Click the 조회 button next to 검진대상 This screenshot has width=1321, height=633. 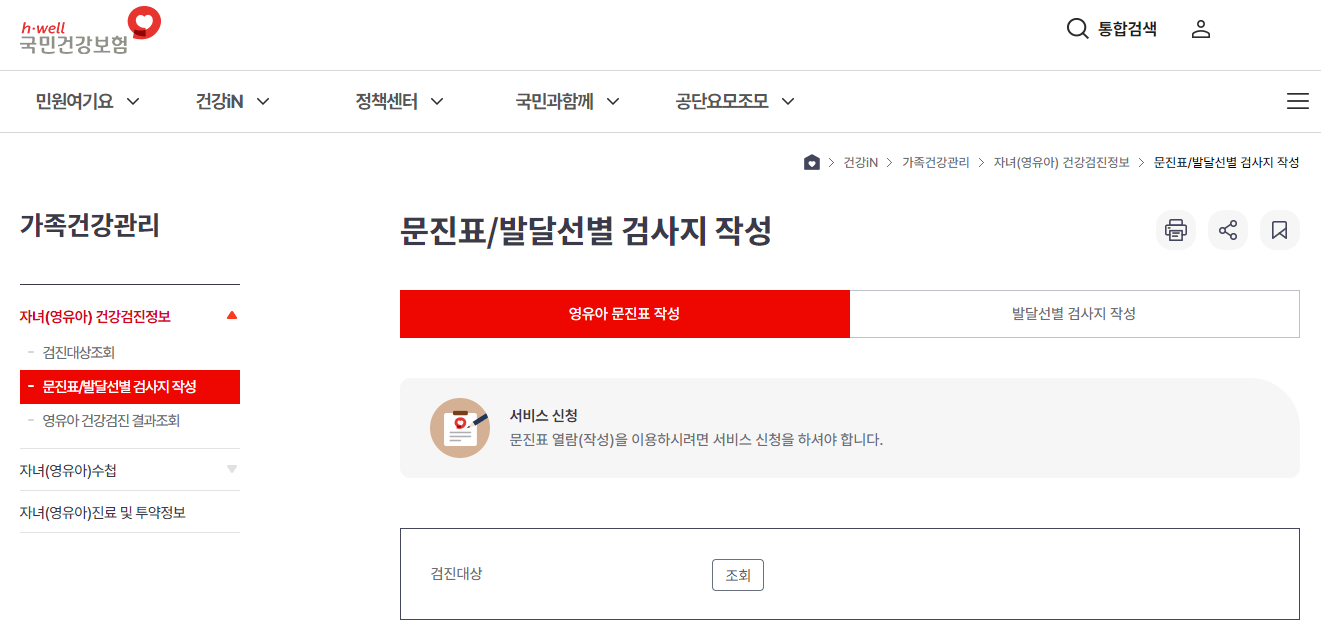coord(737,574)
